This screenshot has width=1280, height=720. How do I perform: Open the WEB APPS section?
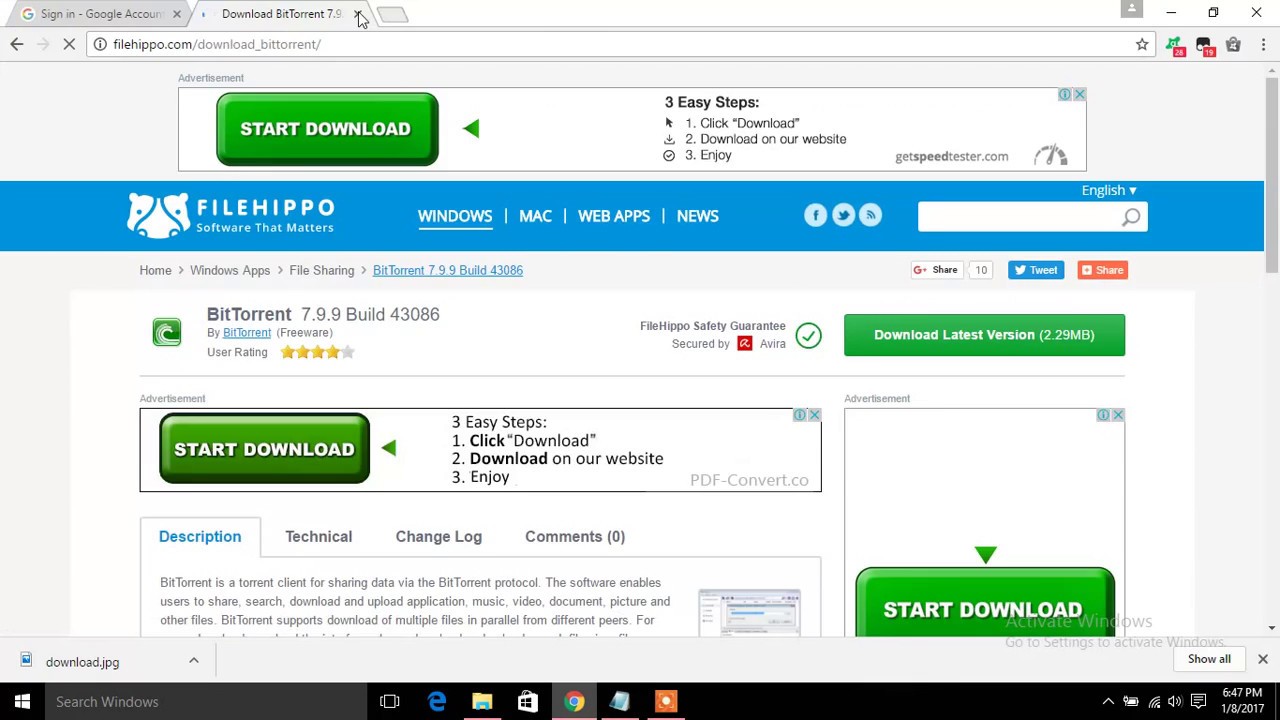click(614, 216)
